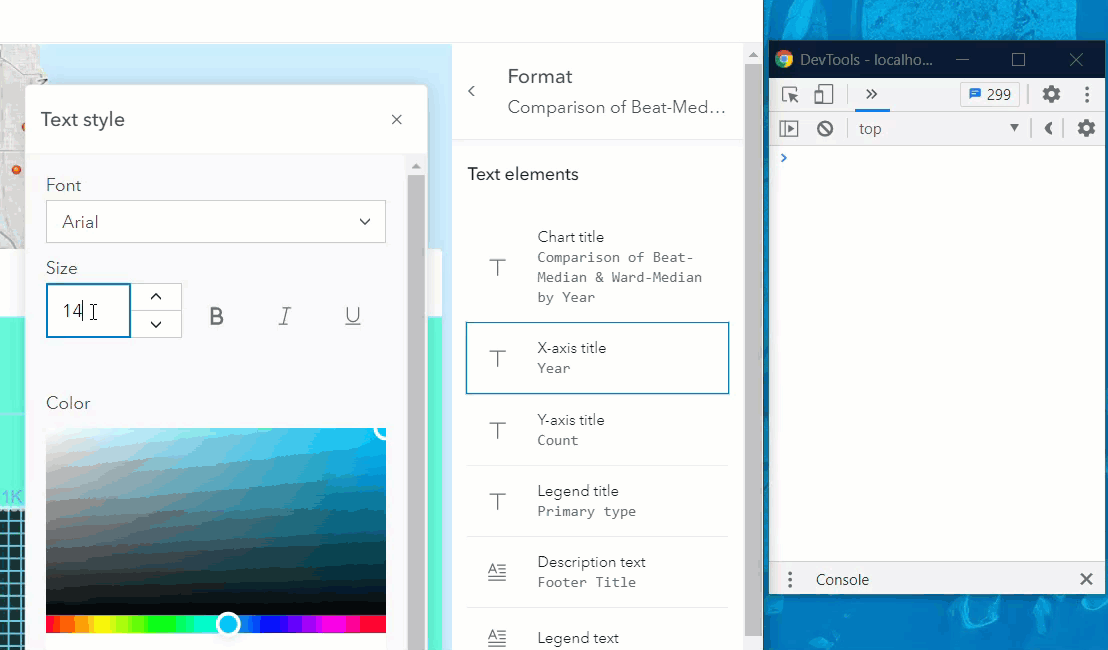Click the collapse arrow in the console toolbar
The image size is (1108, 650).
1049,128
